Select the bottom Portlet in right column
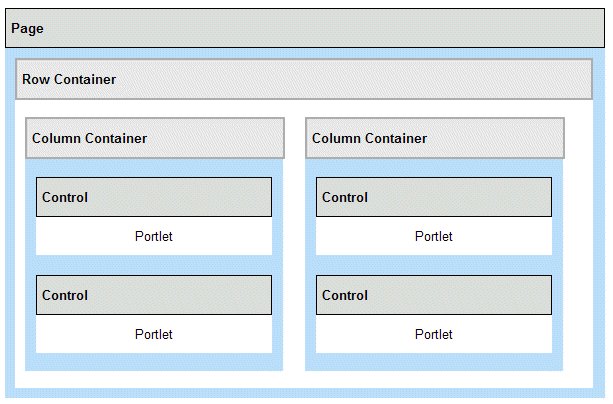Image resolution: width=613 pixels, height=404 pixels. coord(434,335)
